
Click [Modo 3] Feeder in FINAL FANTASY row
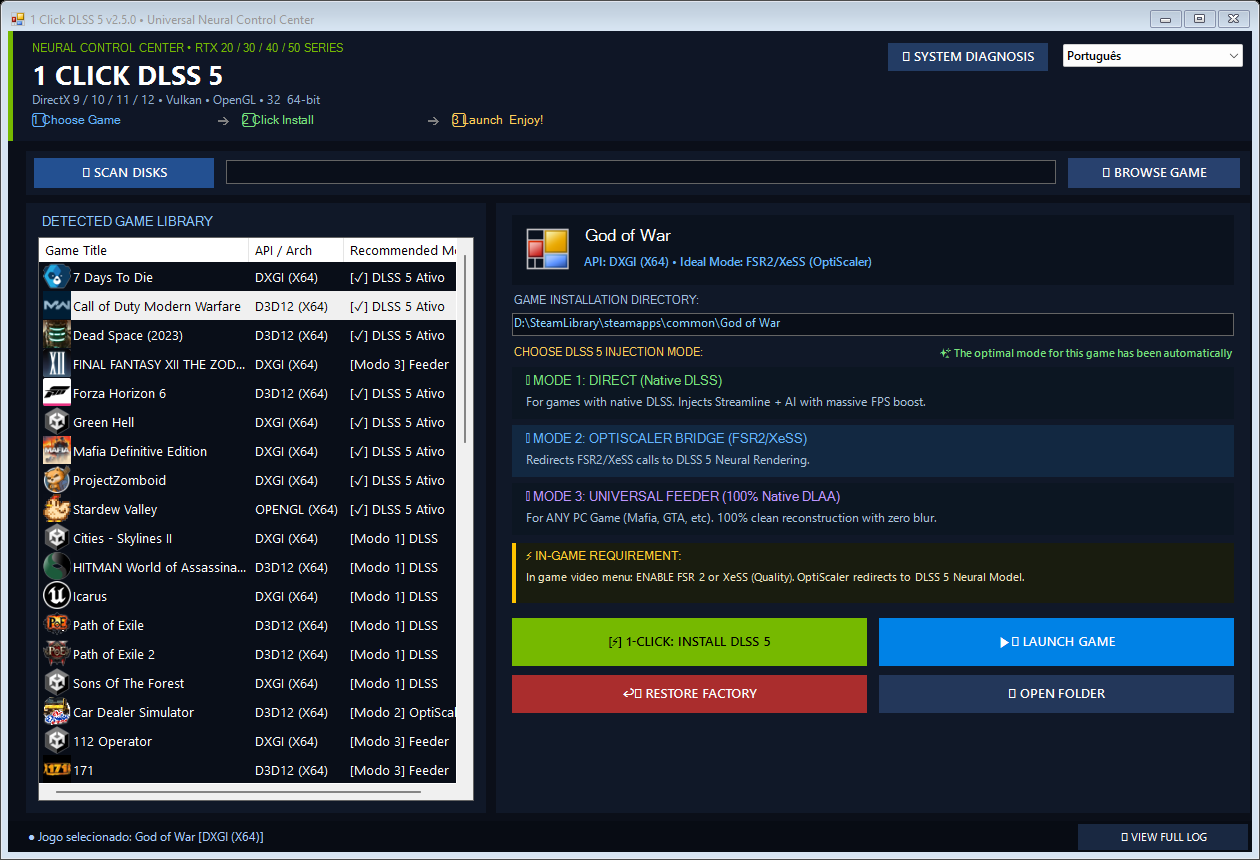click(x=399, y=365)
